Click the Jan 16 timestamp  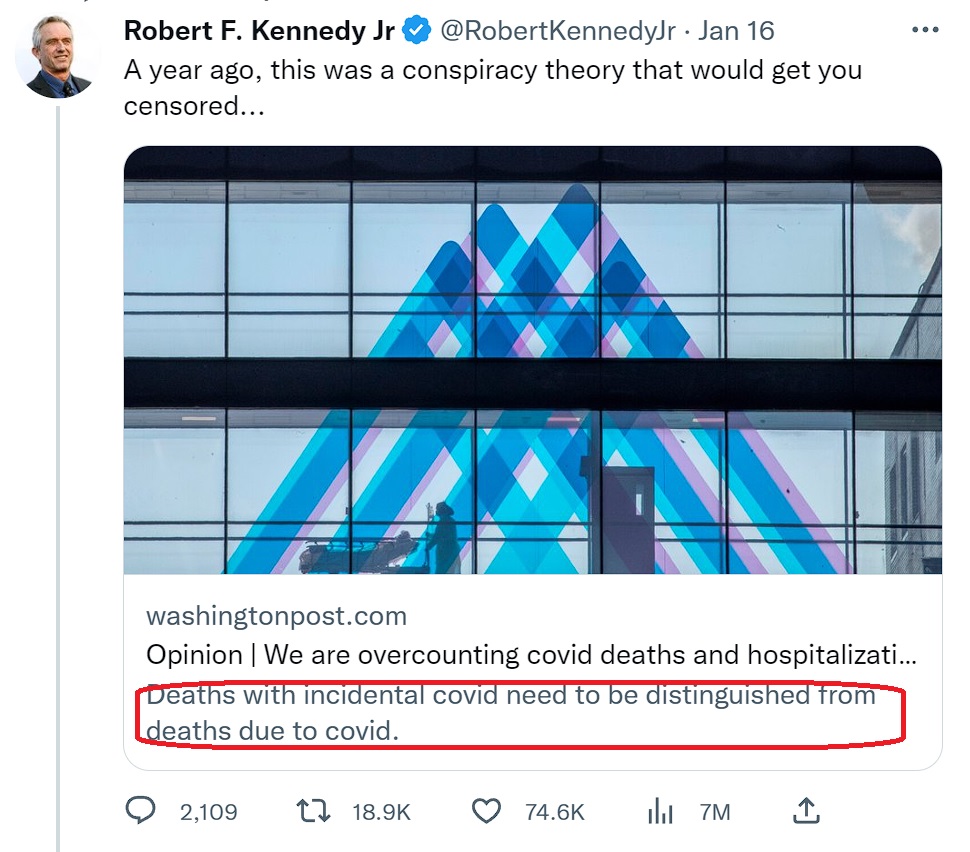pos(737,31)
